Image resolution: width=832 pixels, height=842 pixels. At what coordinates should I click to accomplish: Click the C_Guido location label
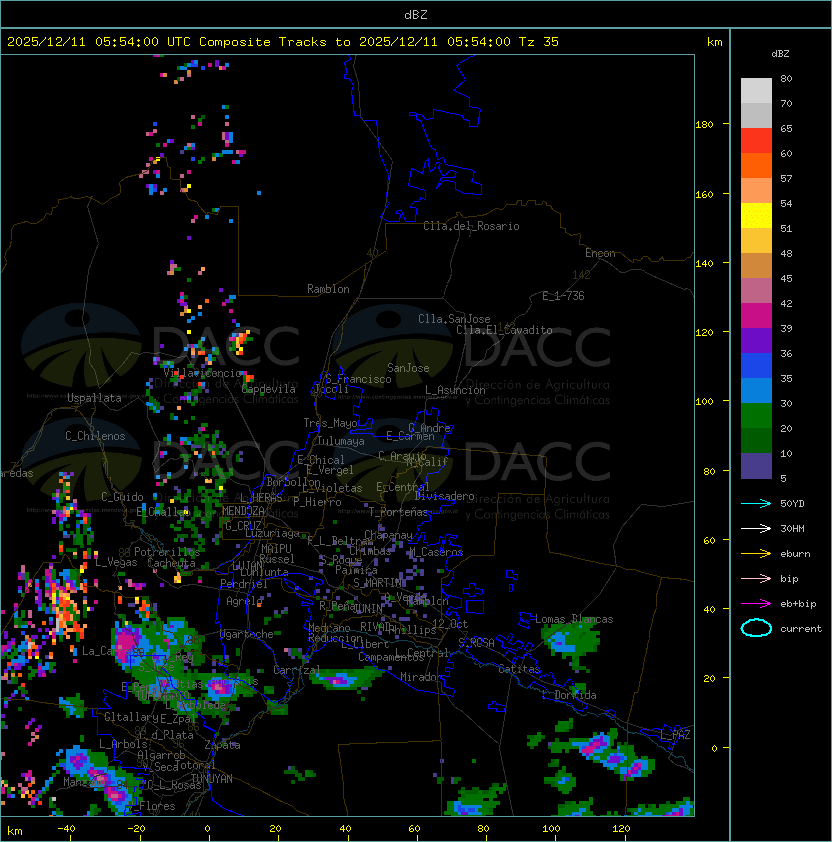[122, 497]
